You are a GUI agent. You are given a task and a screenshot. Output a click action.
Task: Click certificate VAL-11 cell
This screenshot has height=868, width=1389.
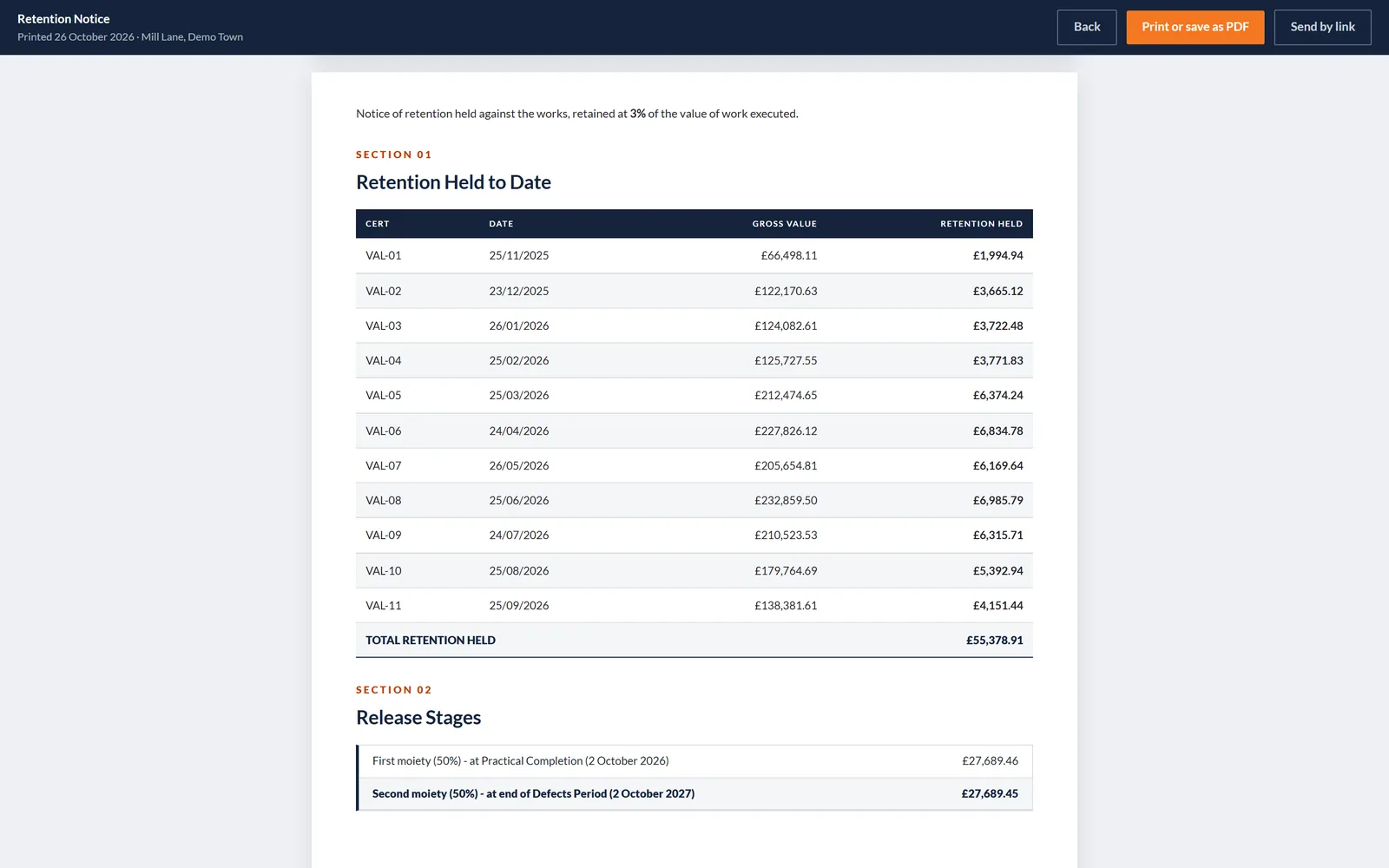[384, 605]
